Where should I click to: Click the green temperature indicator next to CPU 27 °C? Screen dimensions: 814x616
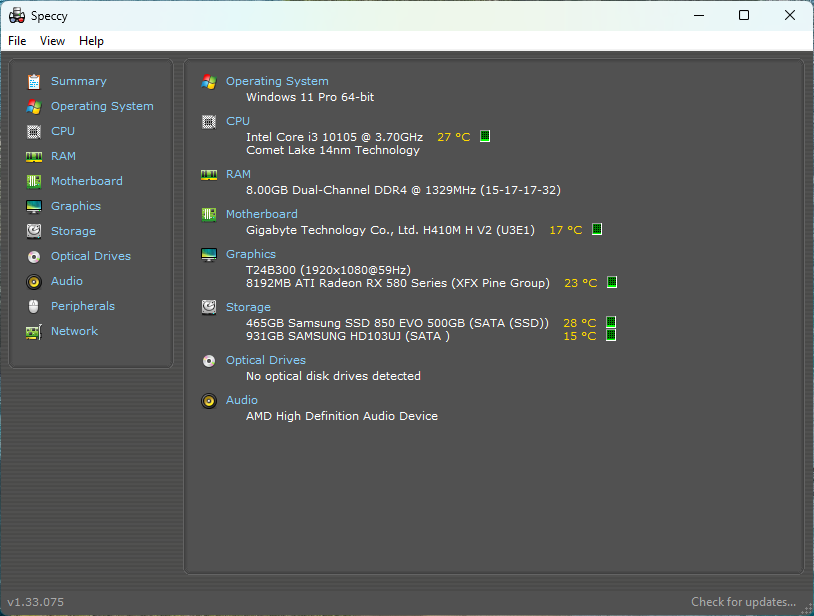point(485,136)
